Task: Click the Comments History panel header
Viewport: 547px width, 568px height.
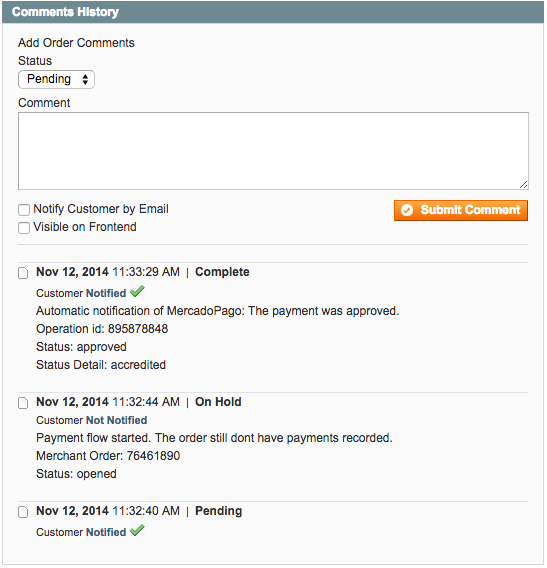Action: (273, 12)
